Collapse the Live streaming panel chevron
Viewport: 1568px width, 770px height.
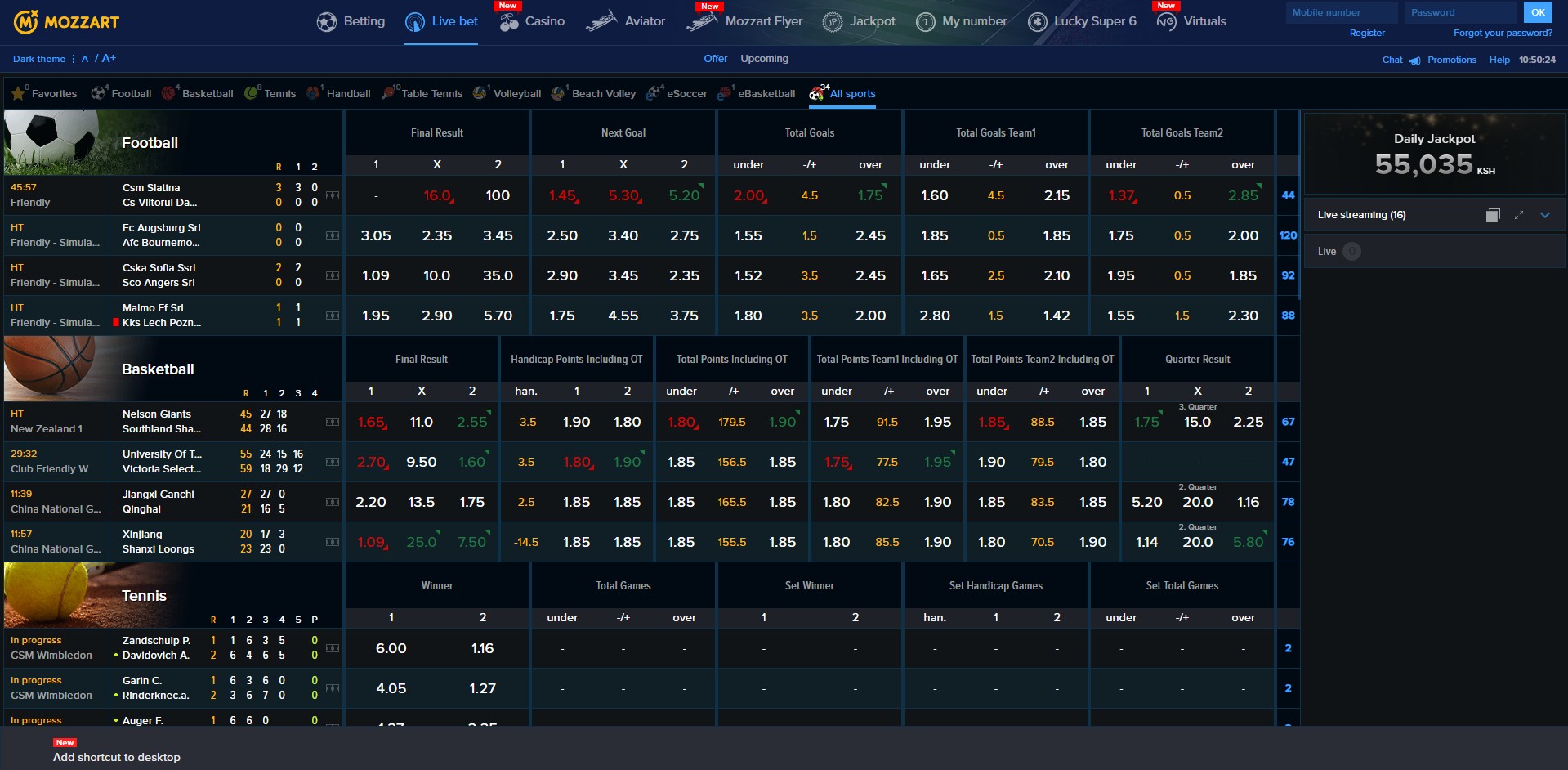1545,215
